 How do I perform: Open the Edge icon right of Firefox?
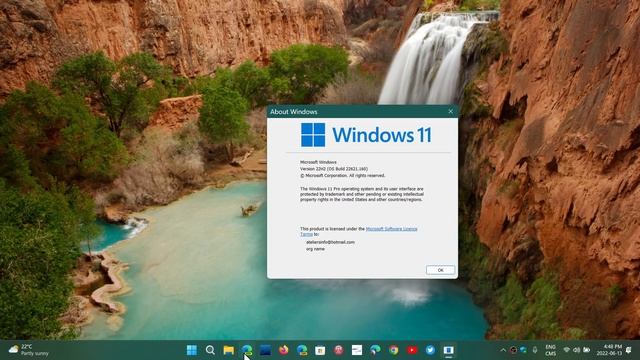[x=302, y=350]
